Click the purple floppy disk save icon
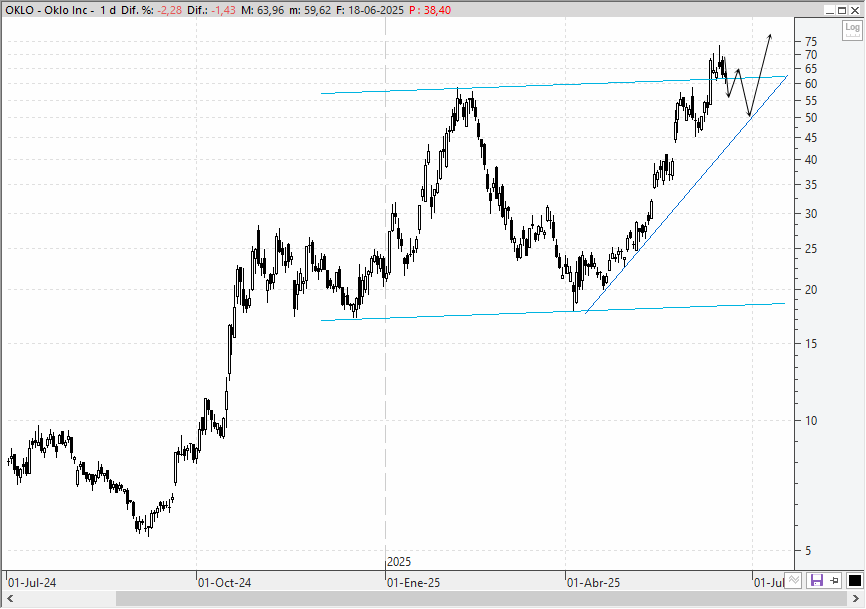 816,580
